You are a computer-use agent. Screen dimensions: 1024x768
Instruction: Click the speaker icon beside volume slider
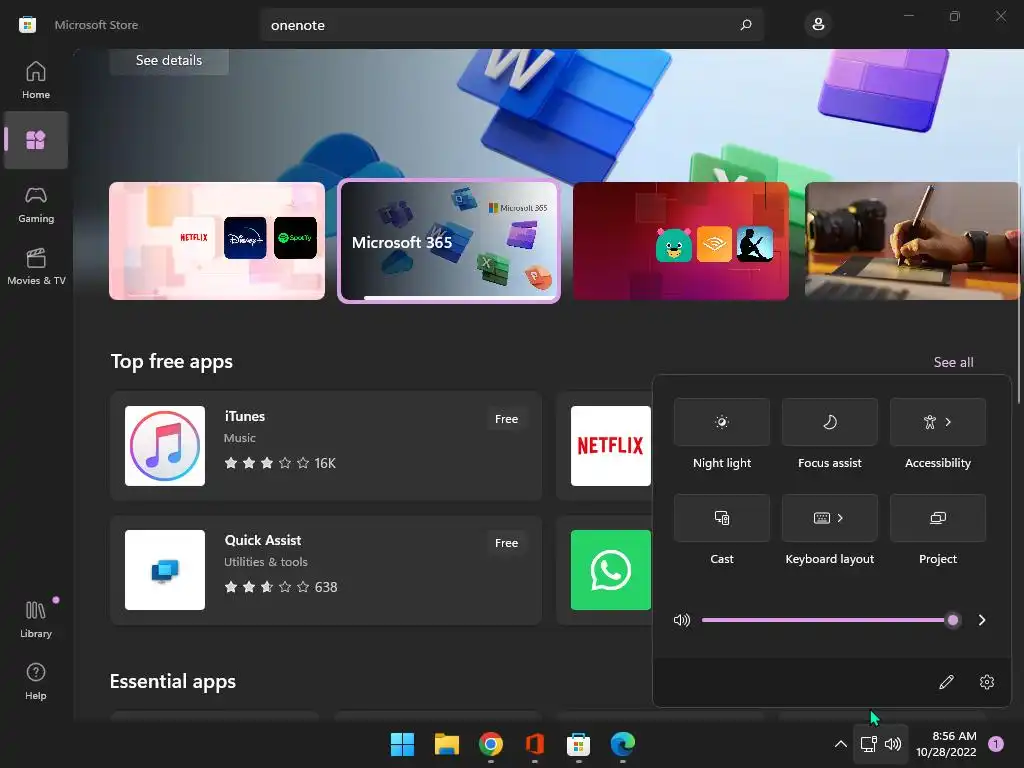(682, 620)
